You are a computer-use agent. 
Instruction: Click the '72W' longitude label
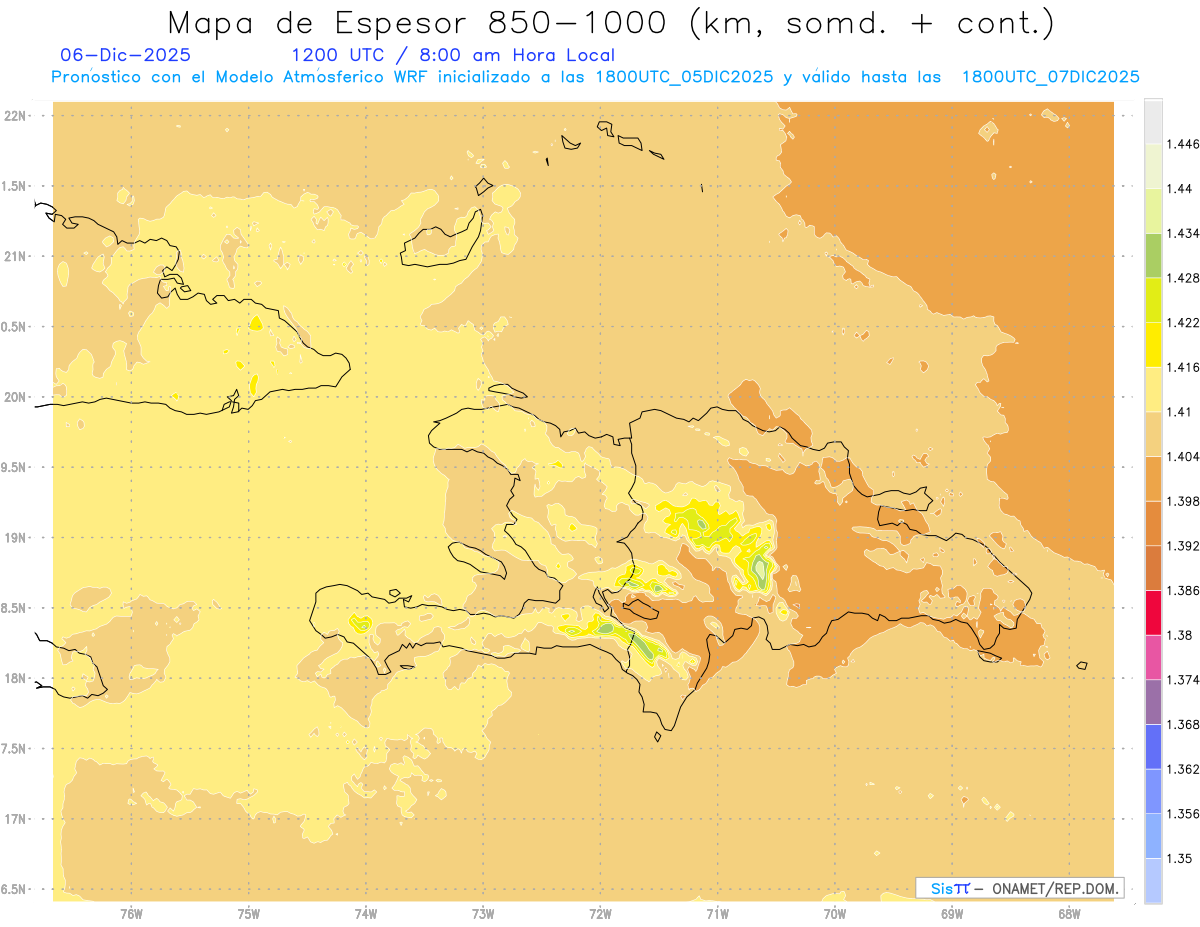[x=600, y=914]
